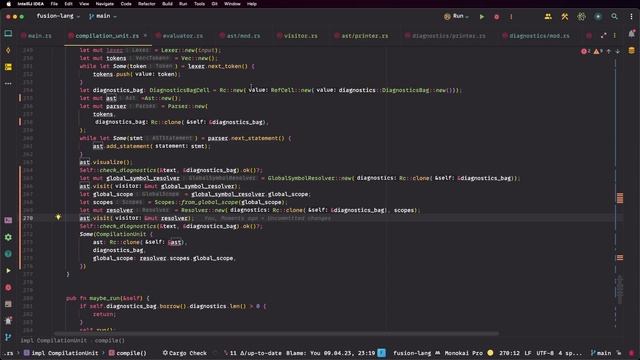
Task: Click the main branch status bar widget
Action: (x=601, y=353)
